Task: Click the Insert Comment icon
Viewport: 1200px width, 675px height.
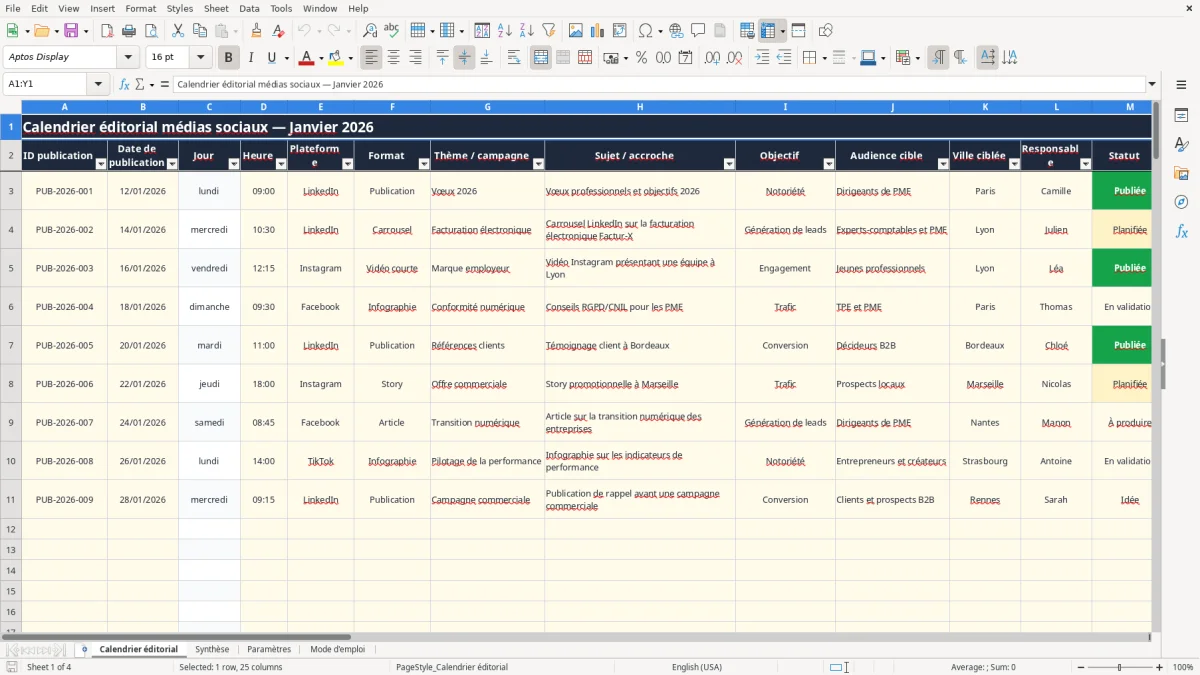Action: point(698,31)
